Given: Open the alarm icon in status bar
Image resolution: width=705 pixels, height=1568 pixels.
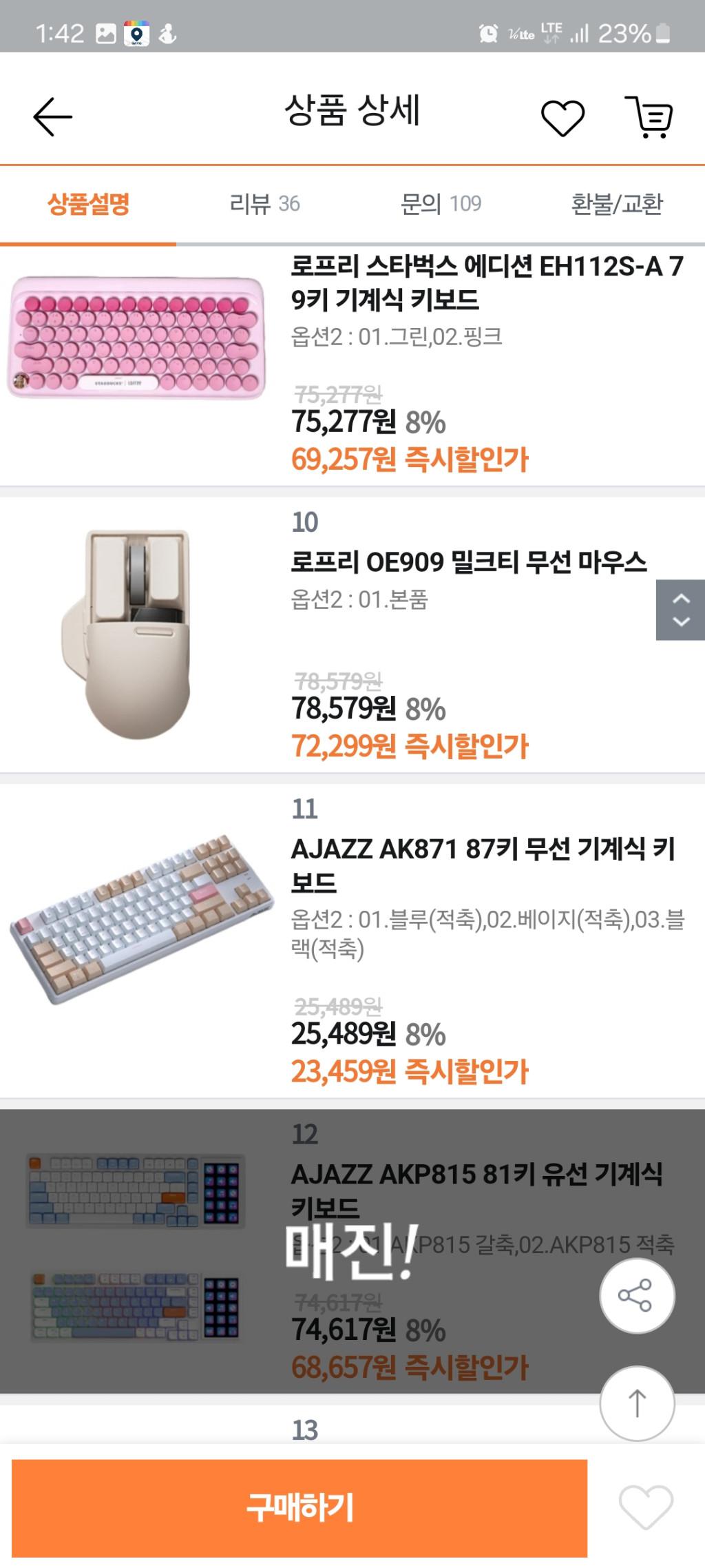Looking at the screenshot, I should [488, 33].
